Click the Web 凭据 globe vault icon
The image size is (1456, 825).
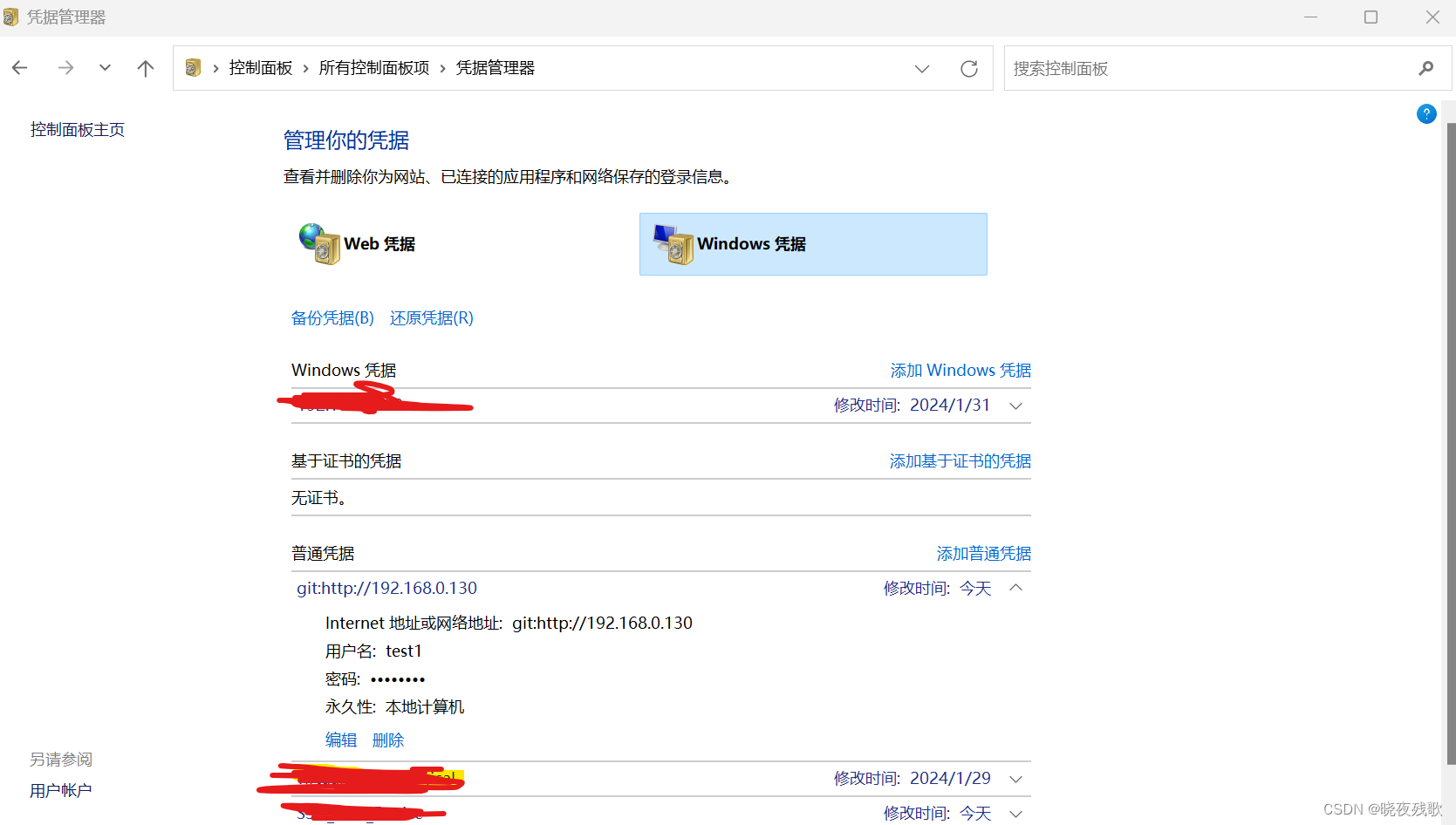click(319, 243)
